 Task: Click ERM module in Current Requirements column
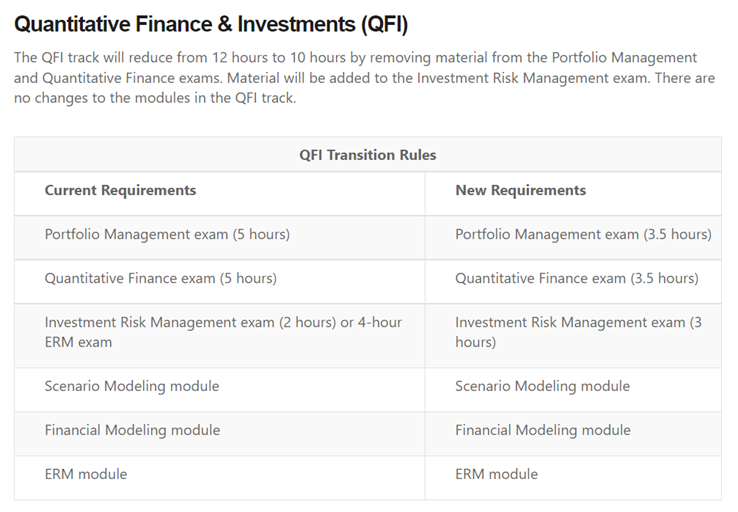(86, 474)
